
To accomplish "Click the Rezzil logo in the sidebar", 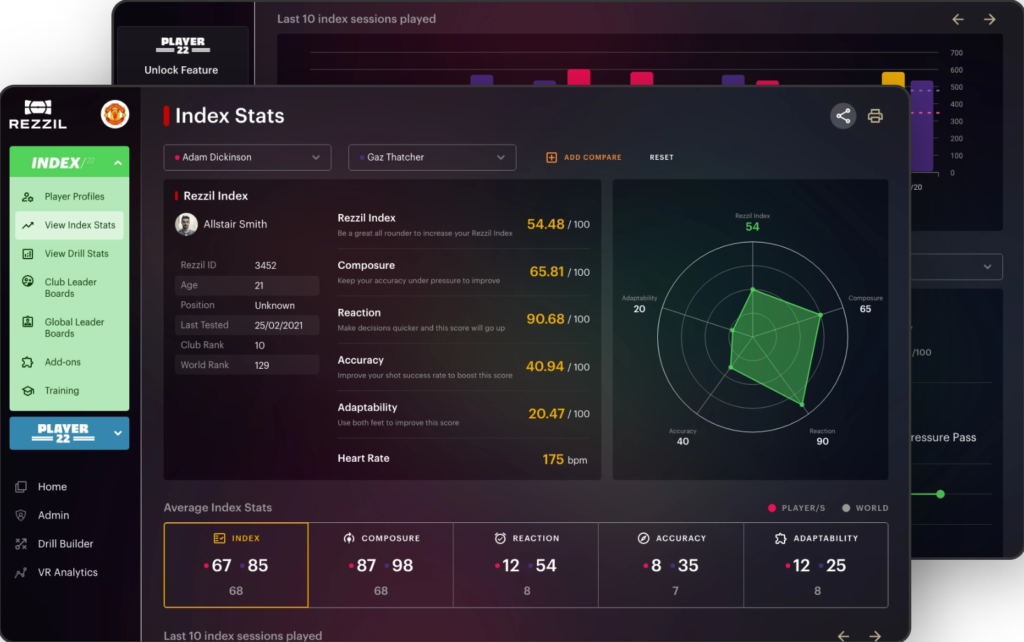I will 38,114.
